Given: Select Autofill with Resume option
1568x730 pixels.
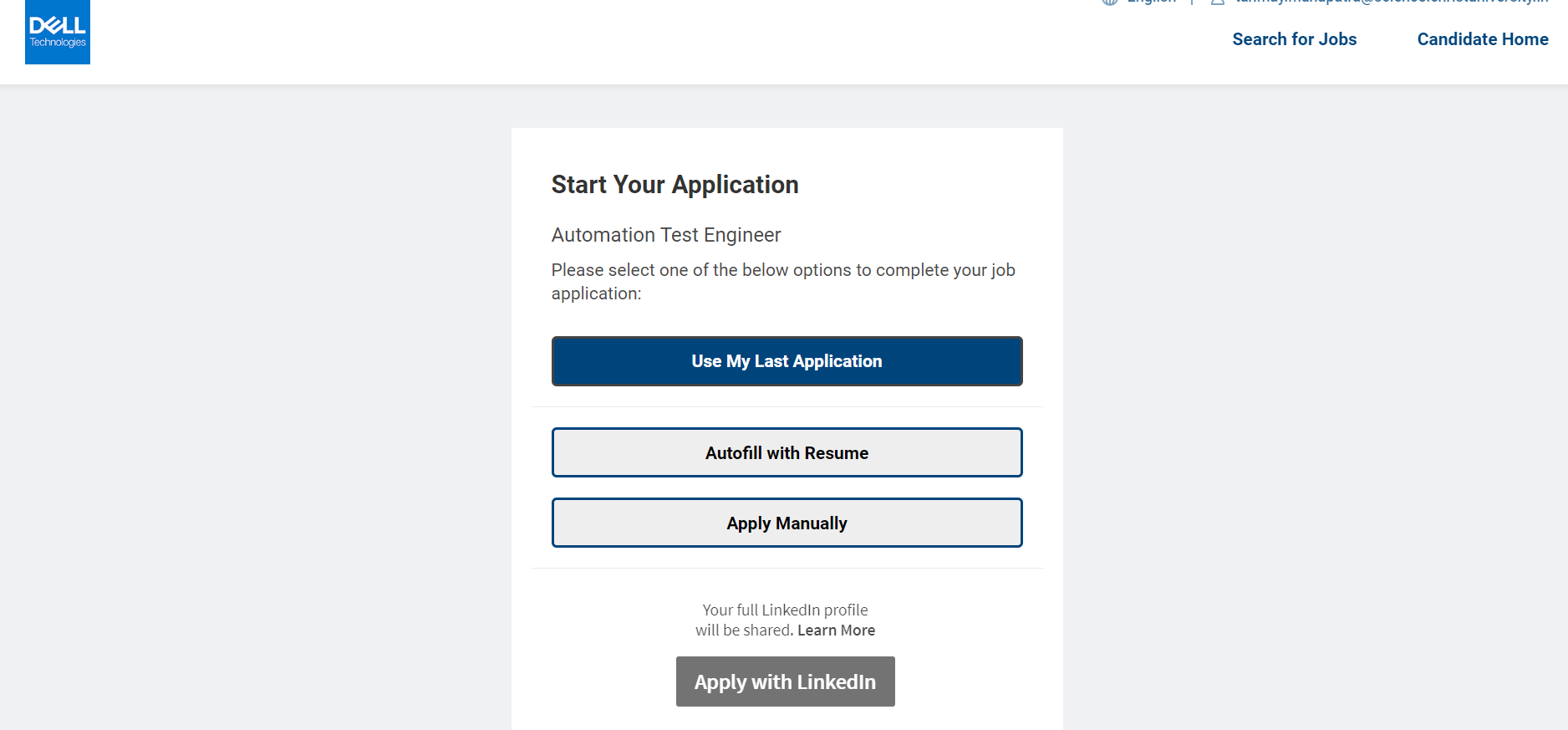Looking at the screenshot, I should 787,452.
